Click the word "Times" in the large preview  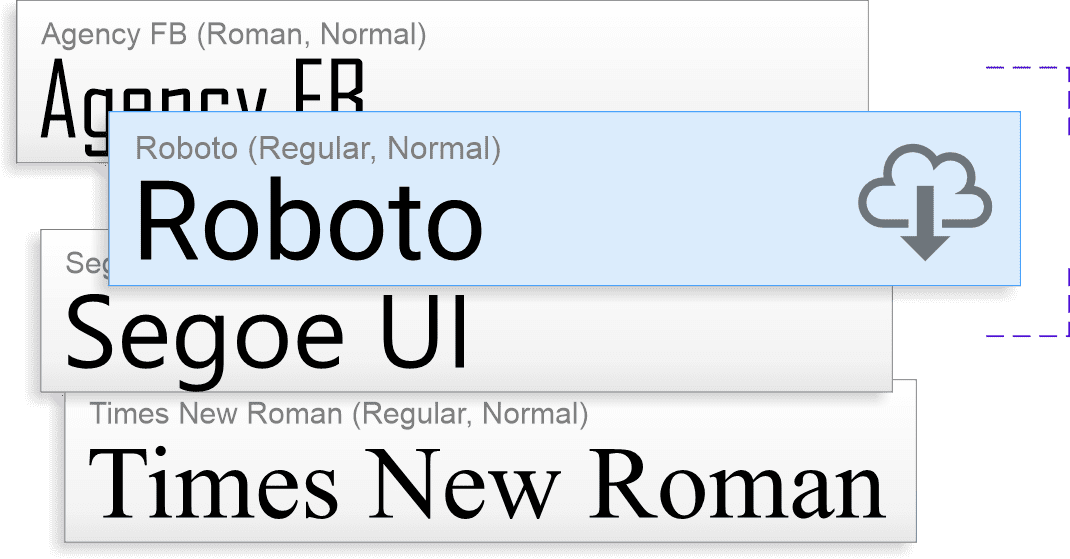click(x=213, y=487)
